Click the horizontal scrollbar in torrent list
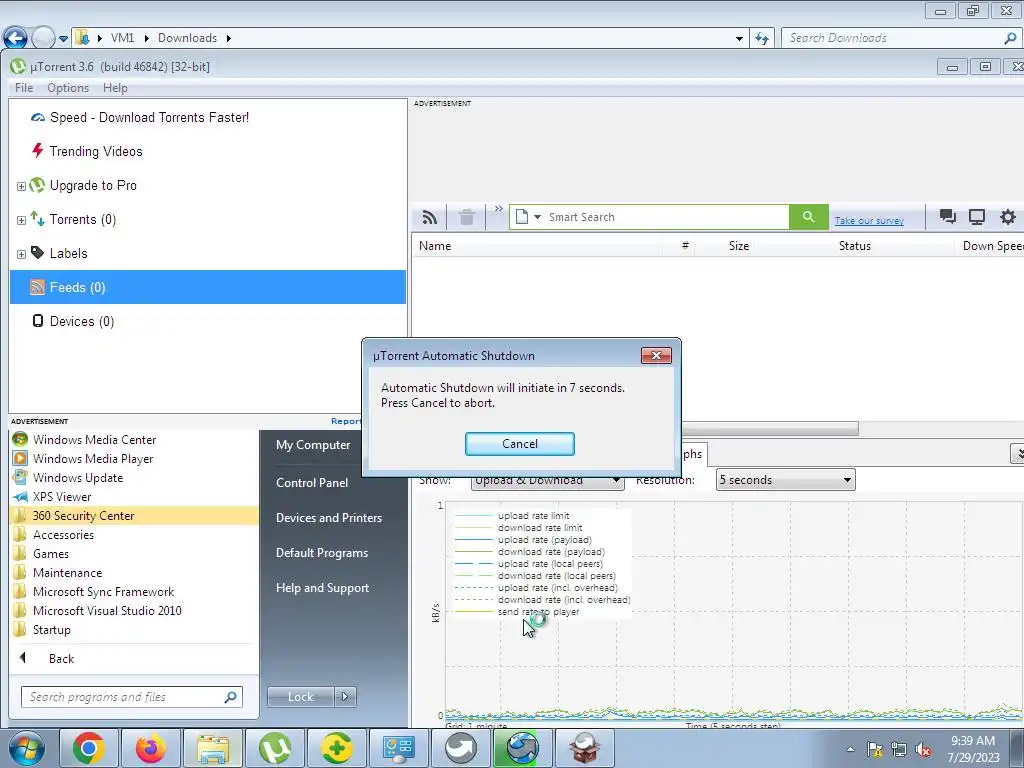 [x=769, y=429]
